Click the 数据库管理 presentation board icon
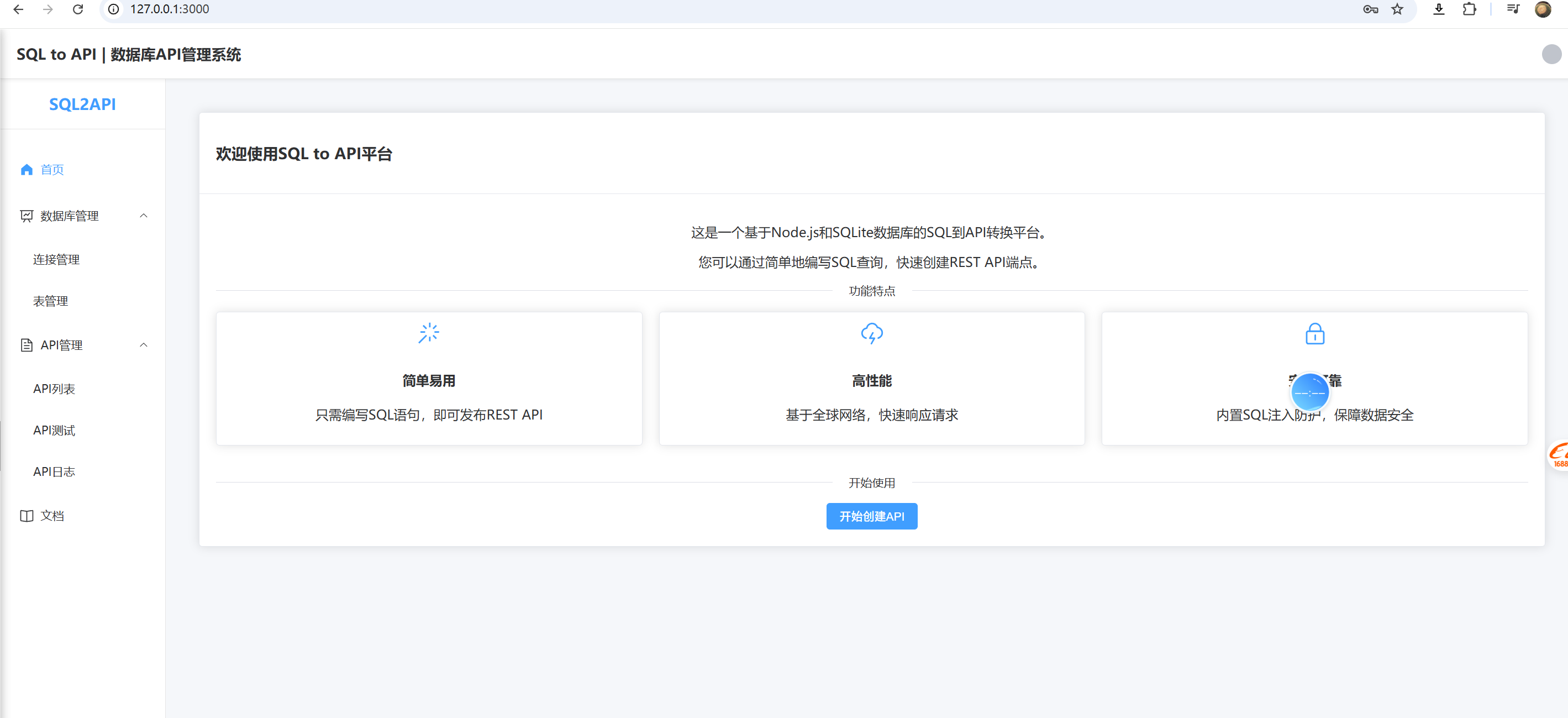Screen dimensions: 1568x718 coord(26,216)
